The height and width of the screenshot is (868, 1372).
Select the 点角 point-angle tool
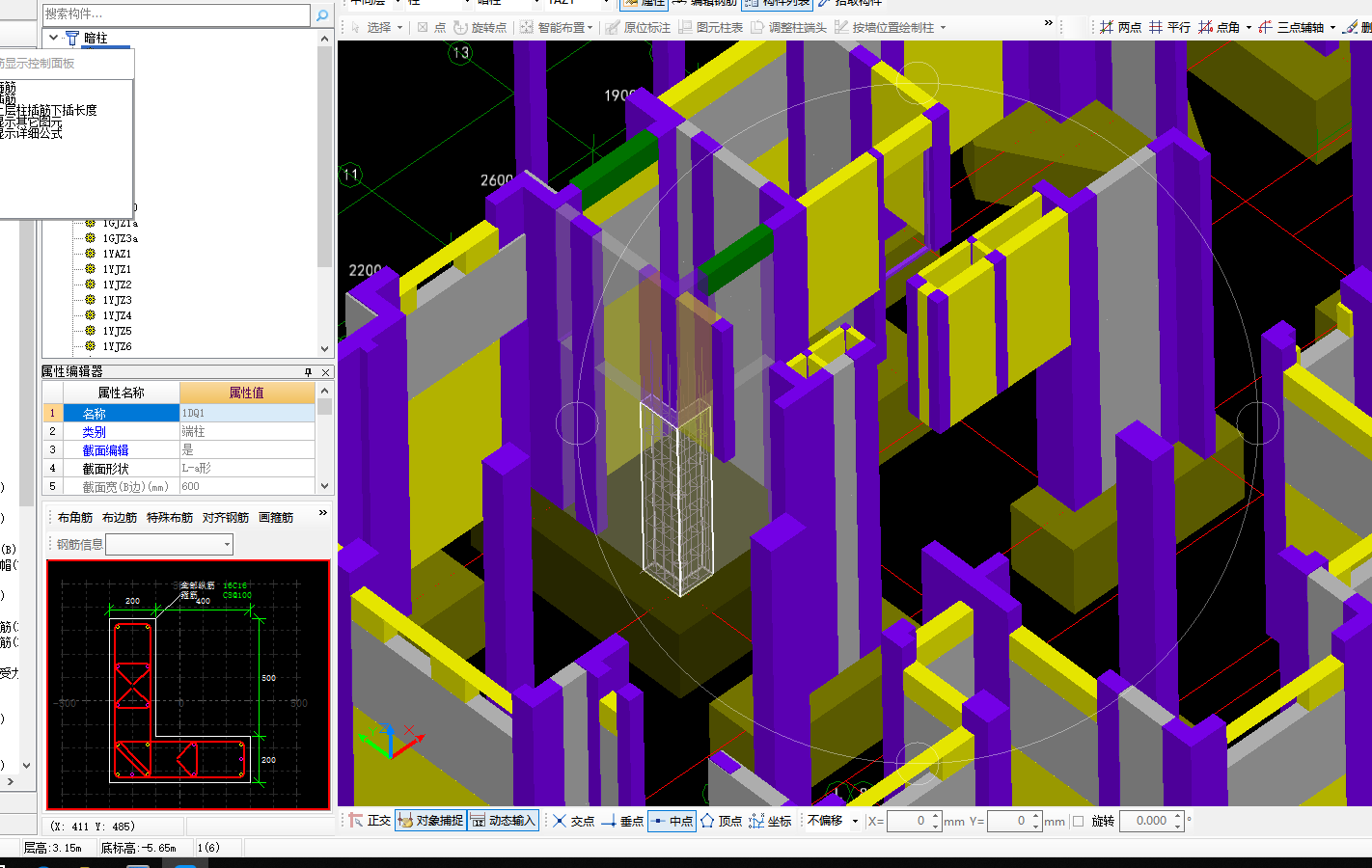1220,27
